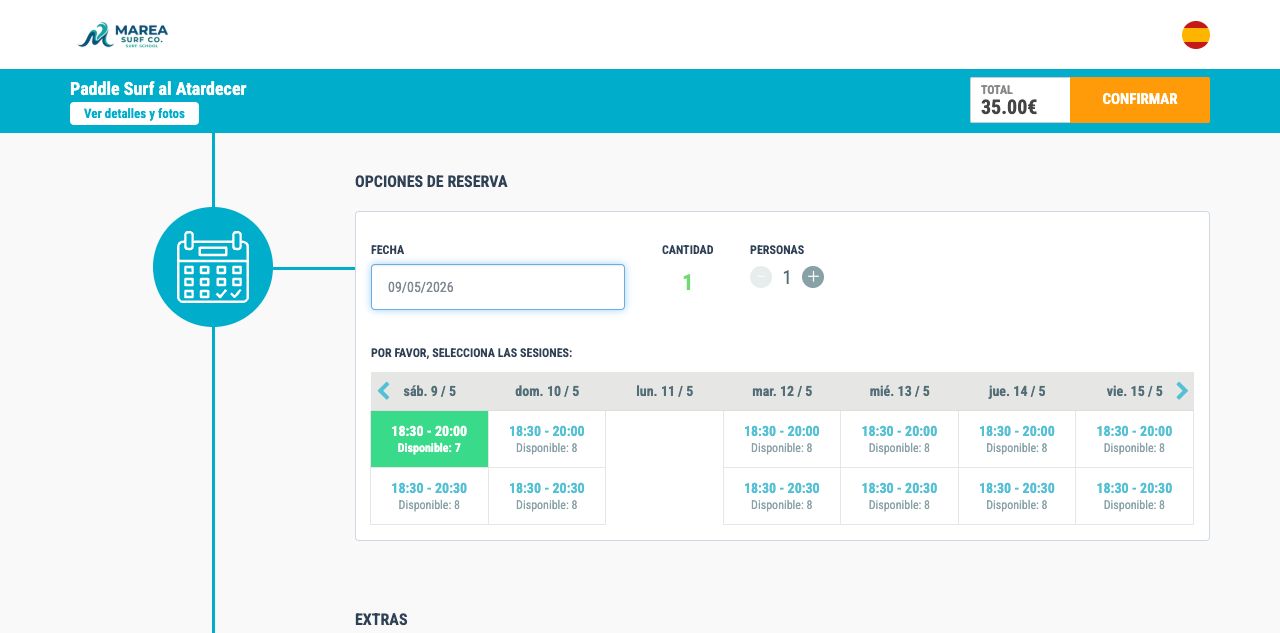Select Friday 15/5 18:30 - 20:00 session
The width and height of the screenshot is (1280, 633).
click(1134, 439)
